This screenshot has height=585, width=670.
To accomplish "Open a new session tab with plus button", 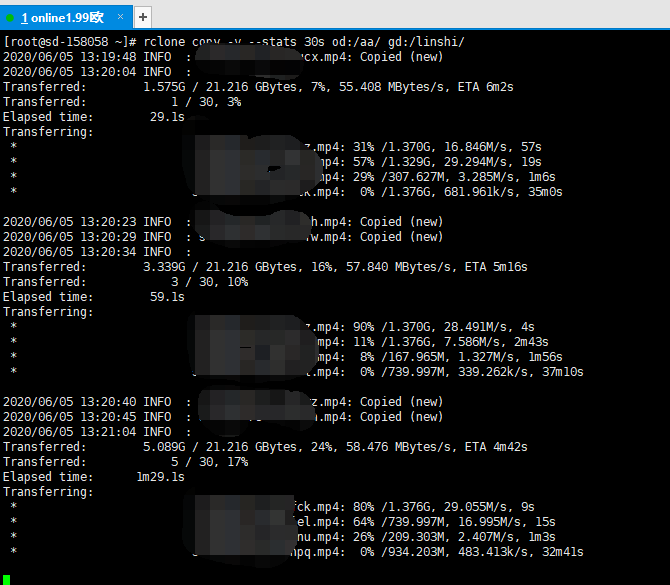I will coord(143,17).
